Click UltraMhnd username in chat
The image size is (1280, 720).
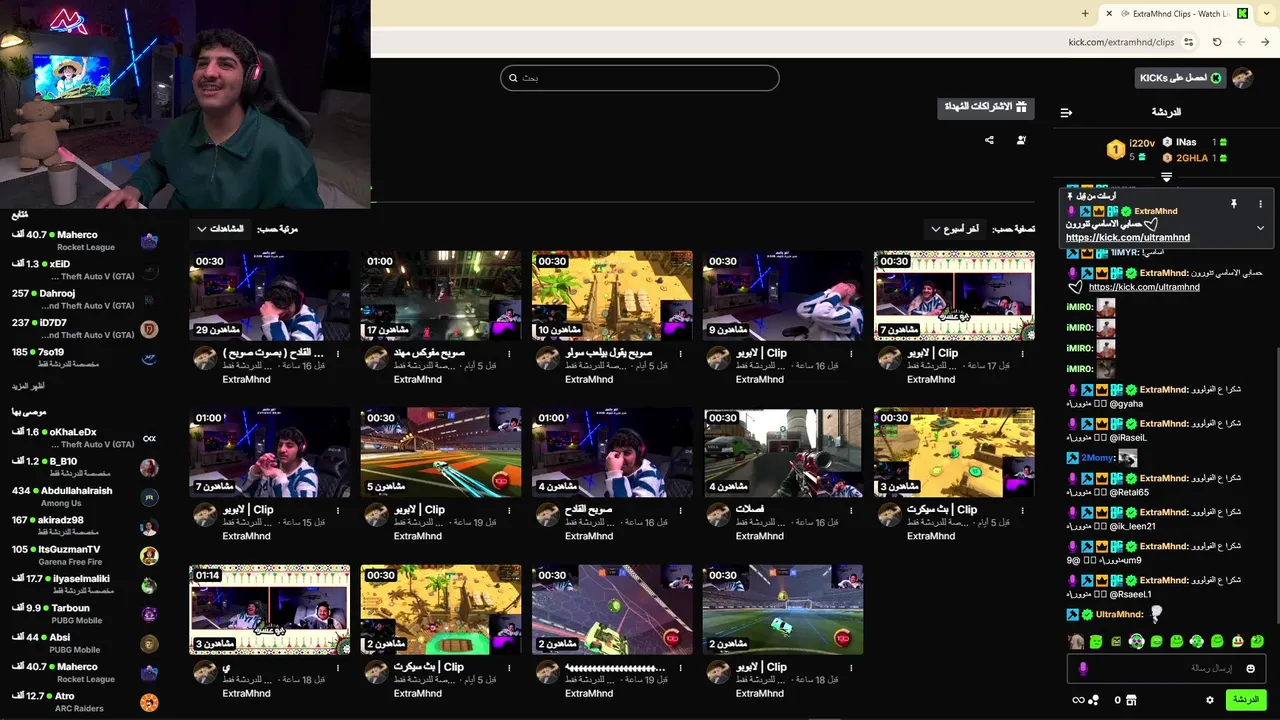tap(1119, 614)
